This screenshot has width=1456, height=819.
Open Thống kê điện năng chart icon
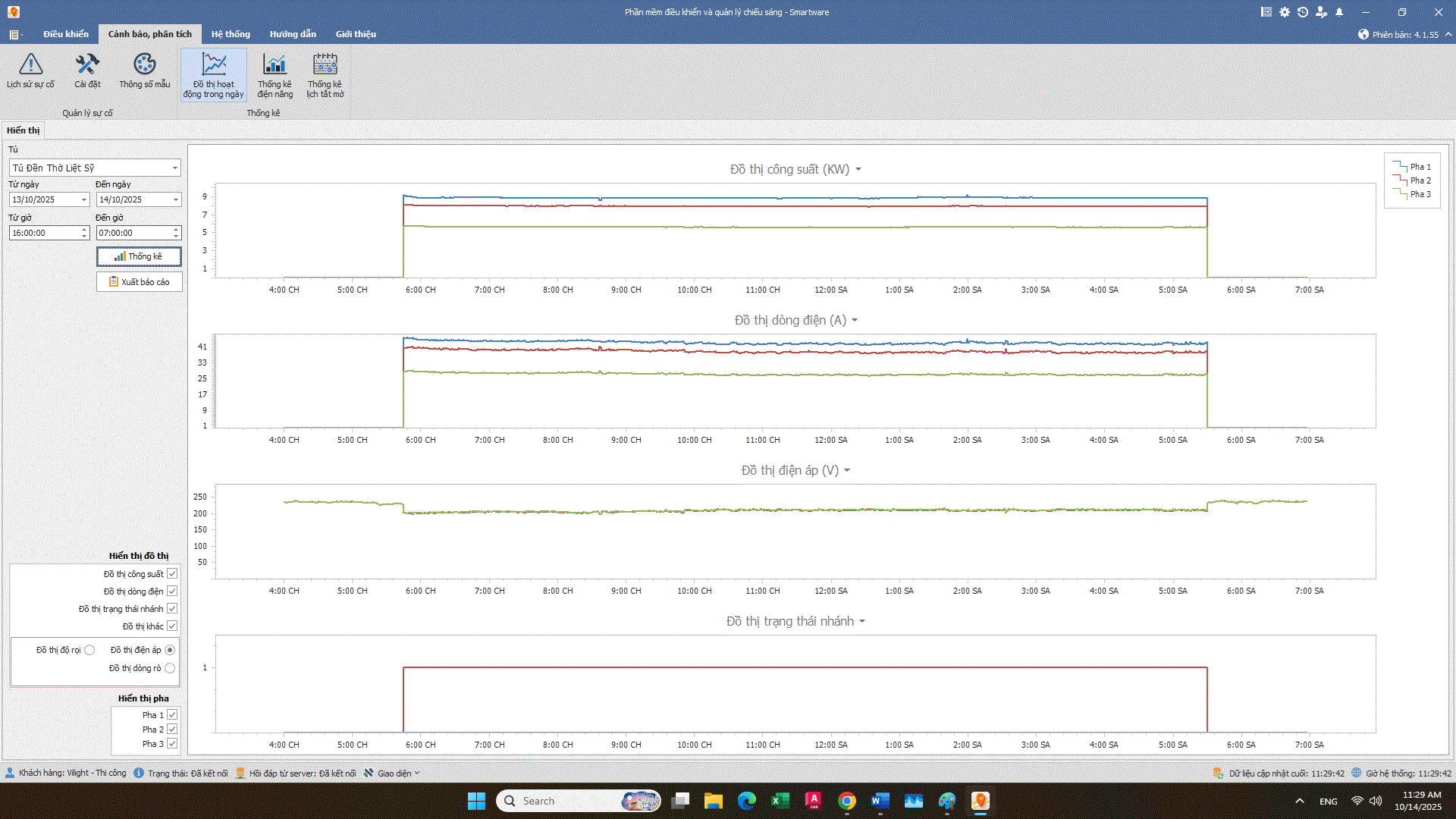click(x=275, y=75)
